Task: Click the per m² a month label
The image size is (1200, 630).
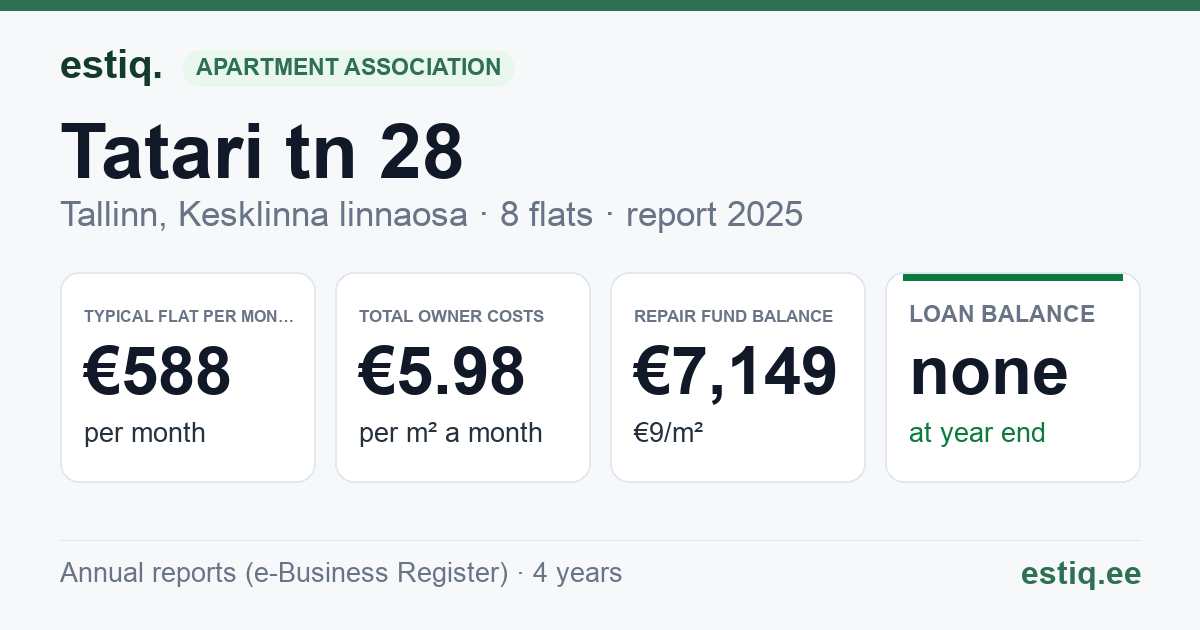Action: click(451, 433)
